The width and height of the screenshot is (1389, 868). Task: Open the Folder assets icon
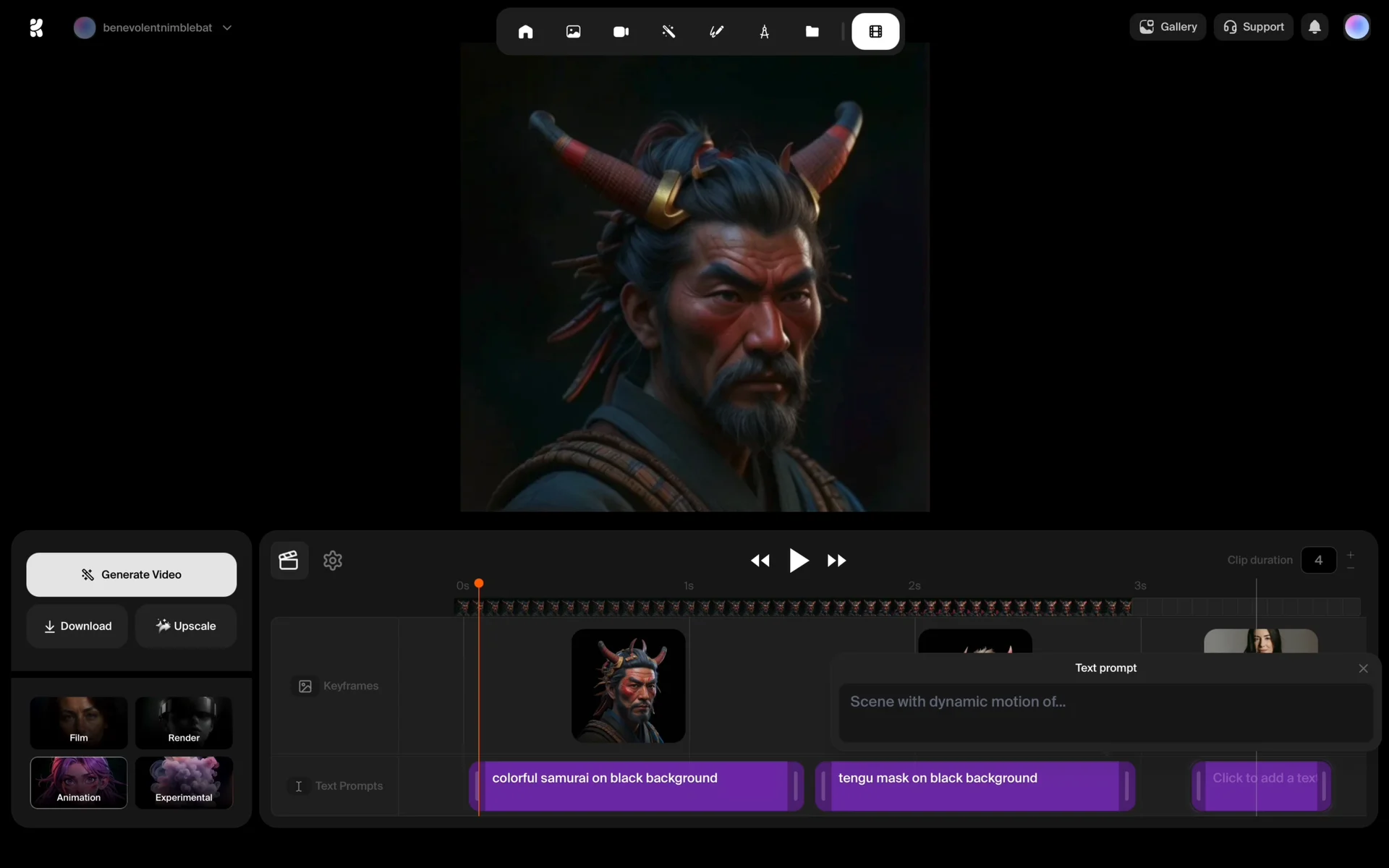coord(812,32)
